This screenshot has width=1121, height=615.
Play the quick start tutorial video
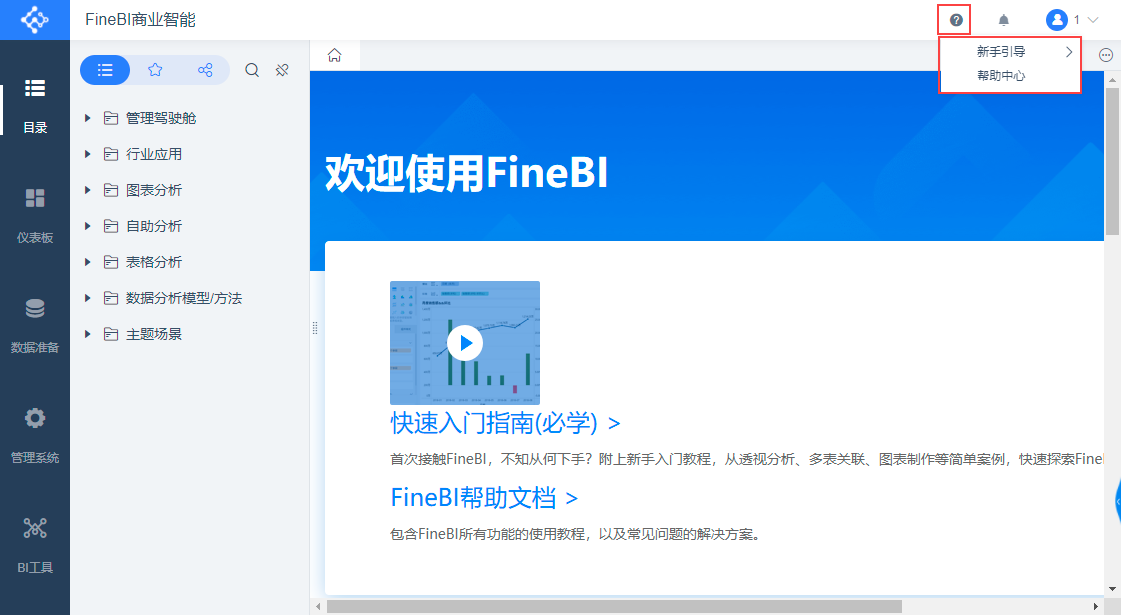(x=465, y=343)
